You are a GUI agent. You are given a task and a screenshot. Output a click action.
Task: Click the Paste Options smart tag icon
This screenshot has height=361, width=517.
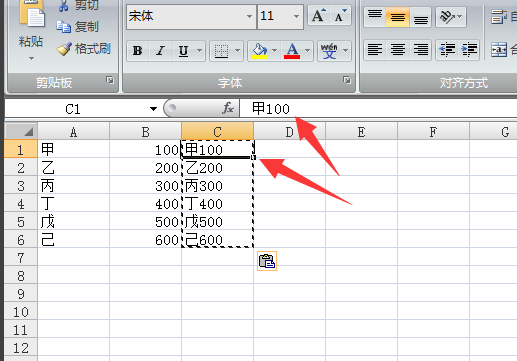[267, 261]
